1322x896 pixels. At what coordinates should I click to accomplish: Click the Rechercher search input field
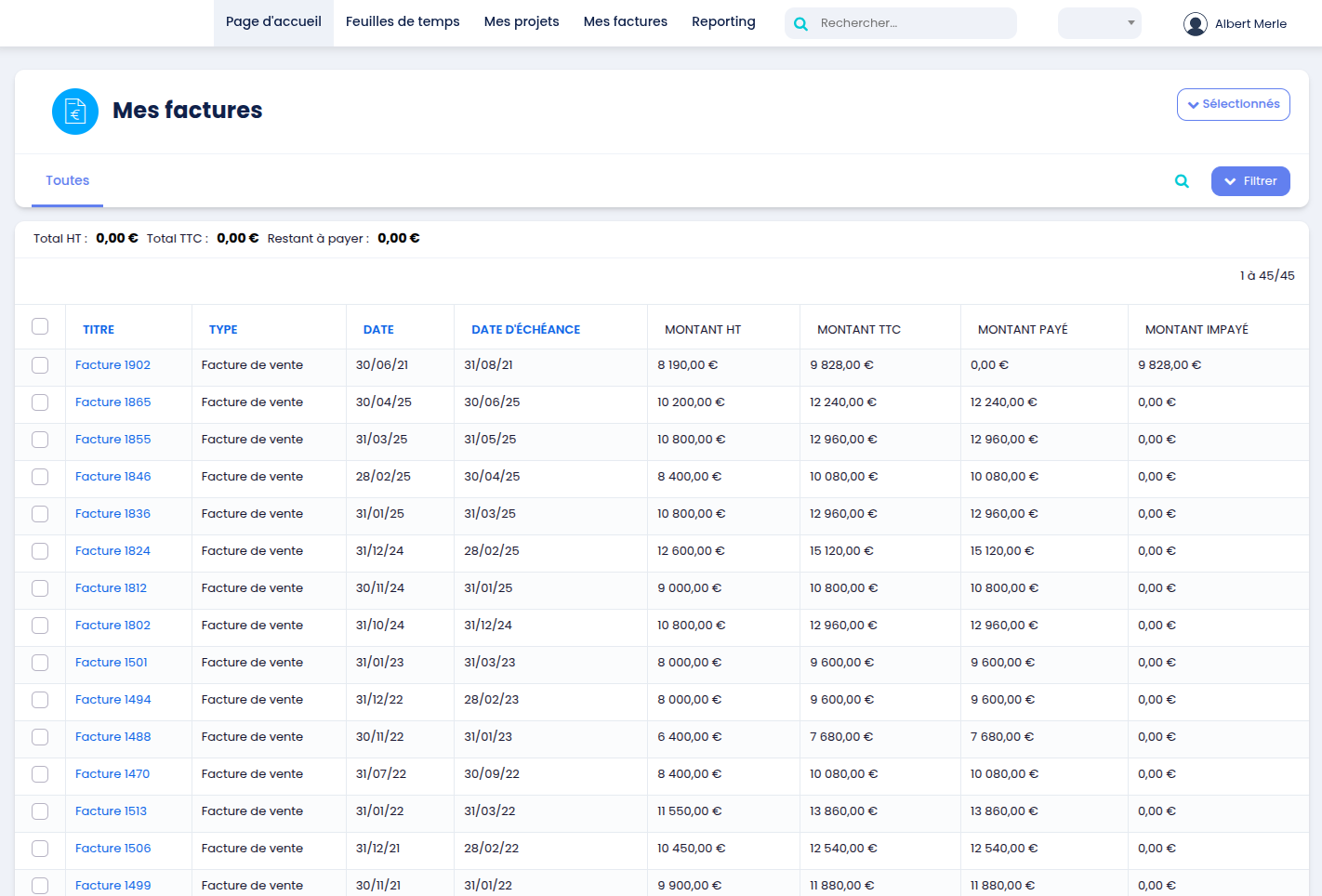click(911, 23)
